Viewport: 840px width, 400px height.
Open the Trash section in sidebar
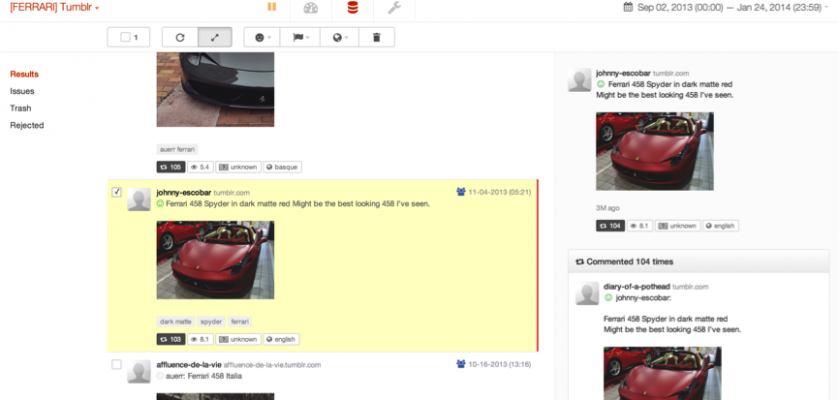[x=20, y=108]
